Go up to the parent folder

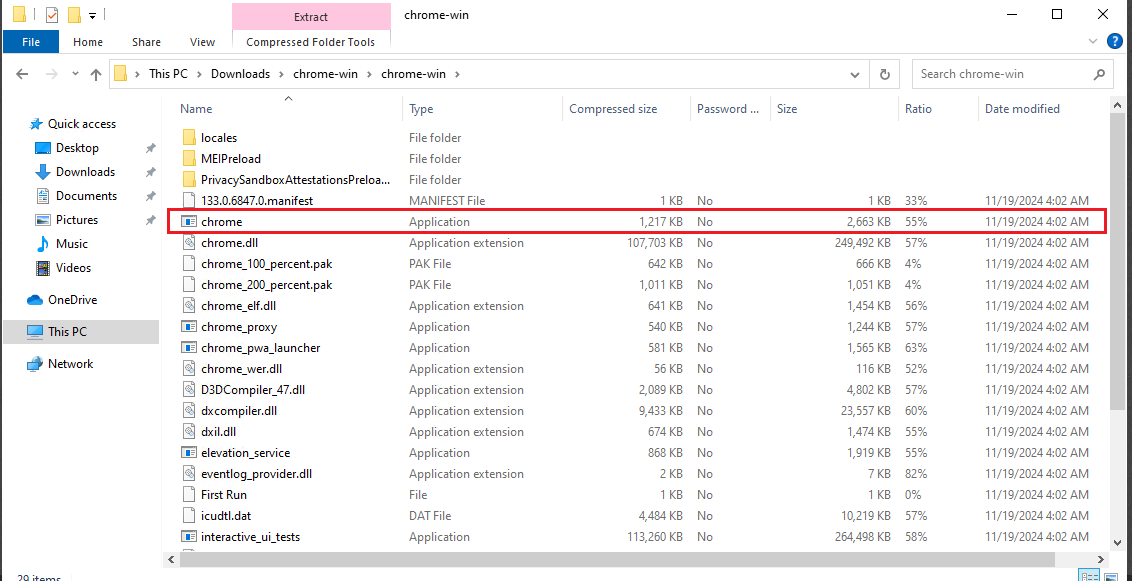click(95, 73)
